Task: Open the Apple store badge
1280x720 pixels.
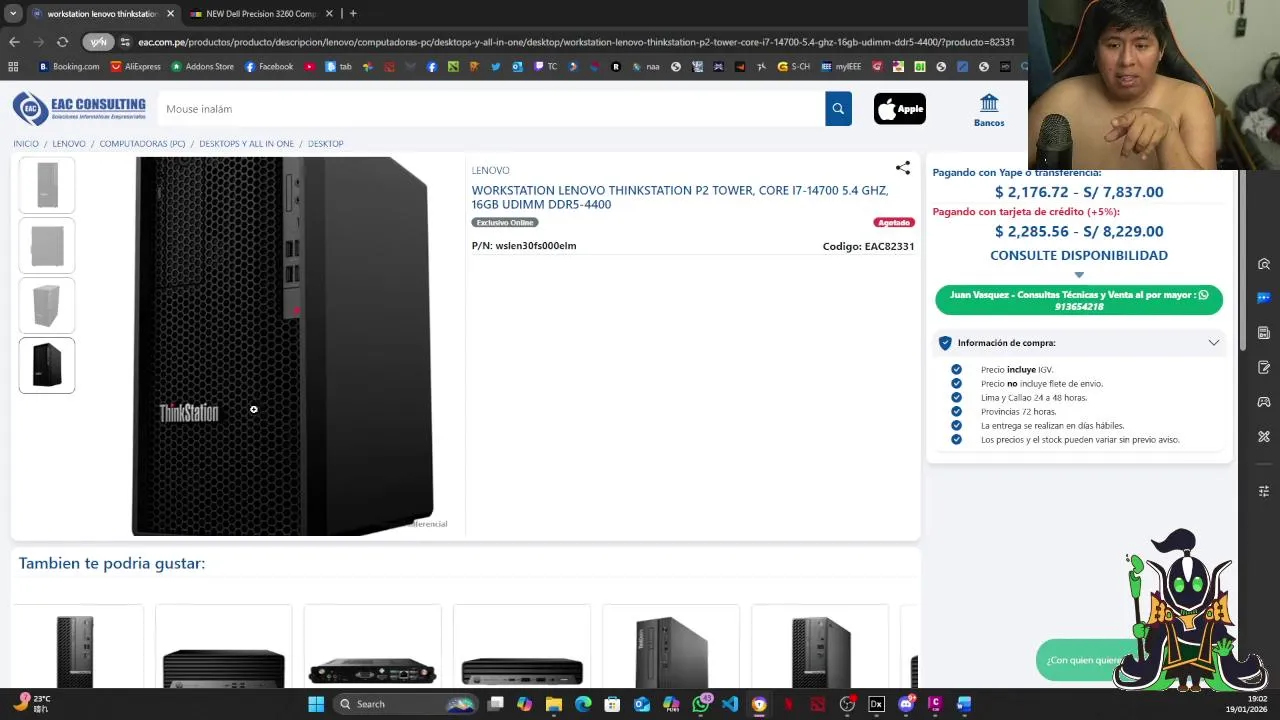Action: pos(900,109)
